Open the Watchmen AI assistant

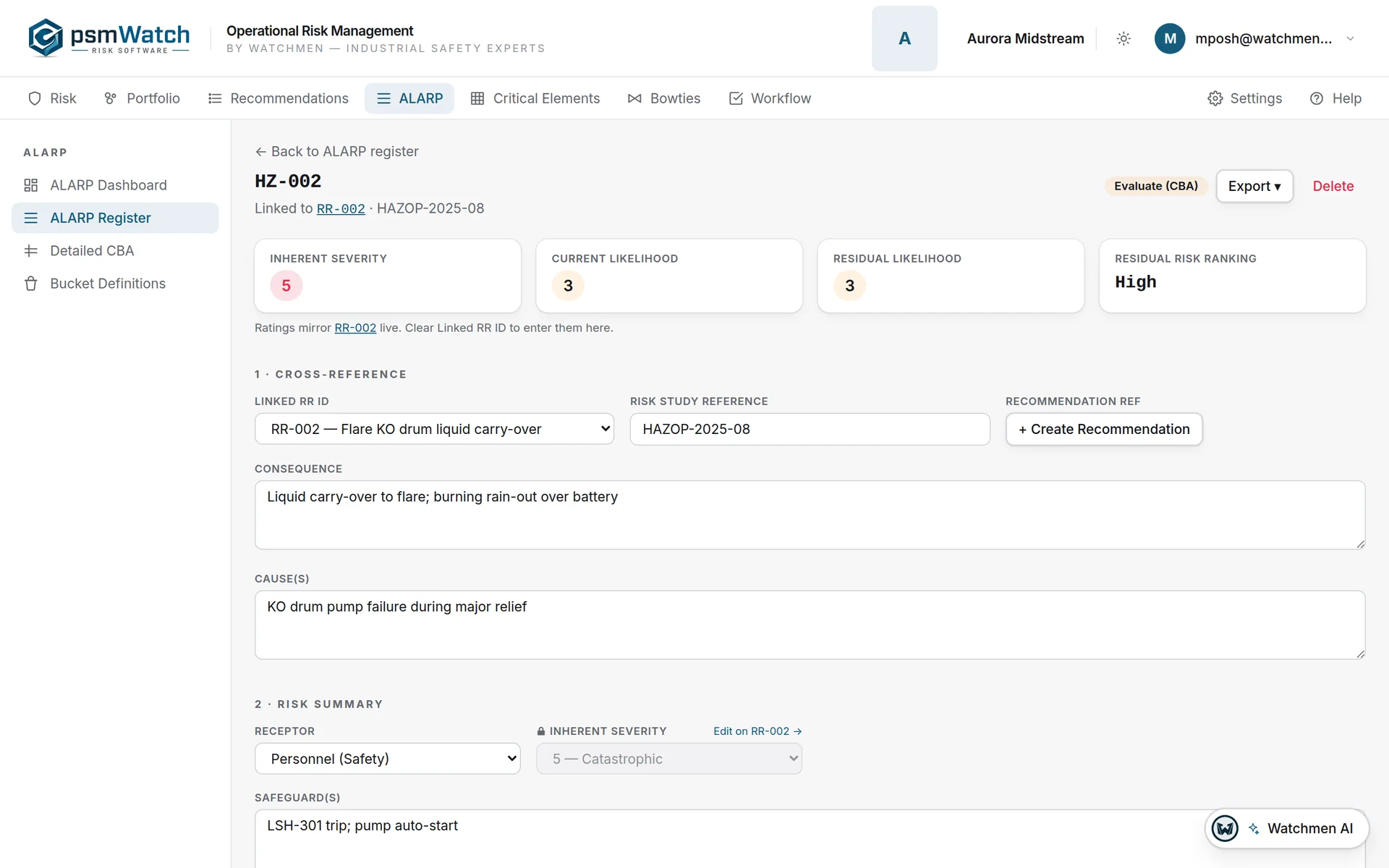tap(1286, 828)
